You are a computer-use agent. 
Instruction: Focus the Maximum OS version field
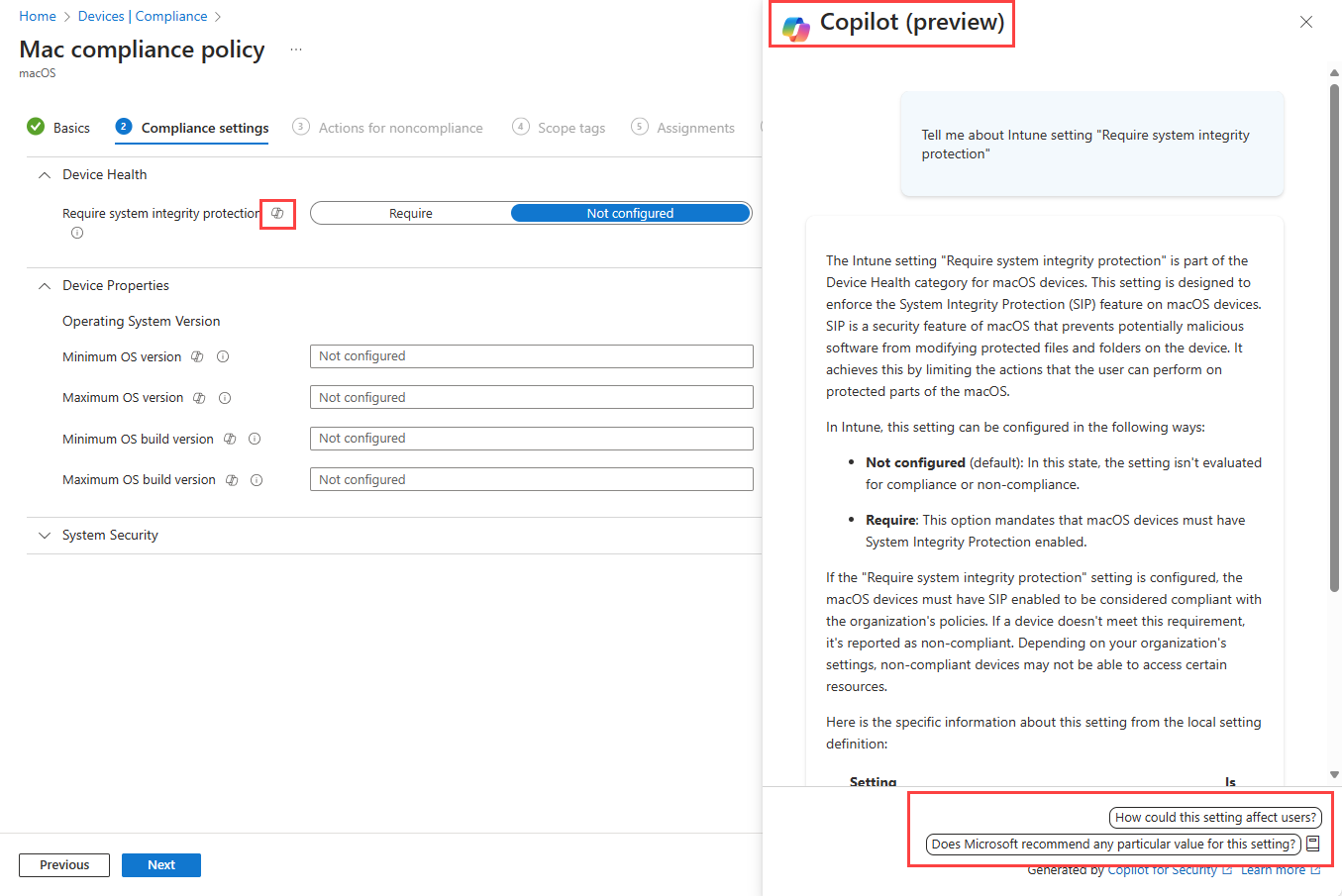[532, 397]
